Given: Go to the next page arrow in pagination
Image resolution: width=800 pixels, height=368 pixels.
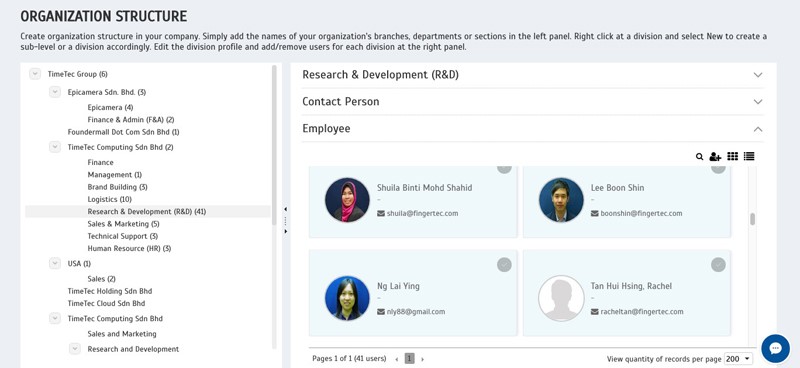Looking at the screenshot, I should point(422,359).
